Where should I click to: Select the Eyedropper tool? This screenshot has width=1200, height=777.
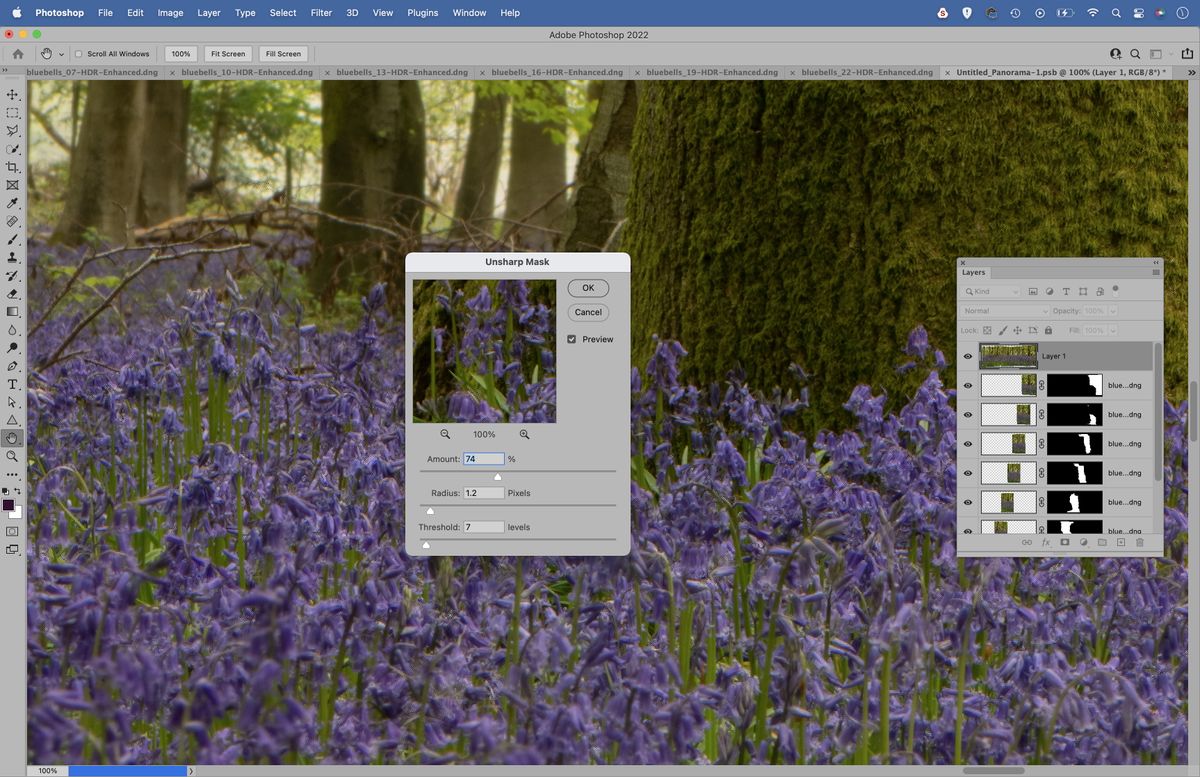[13, 203]
